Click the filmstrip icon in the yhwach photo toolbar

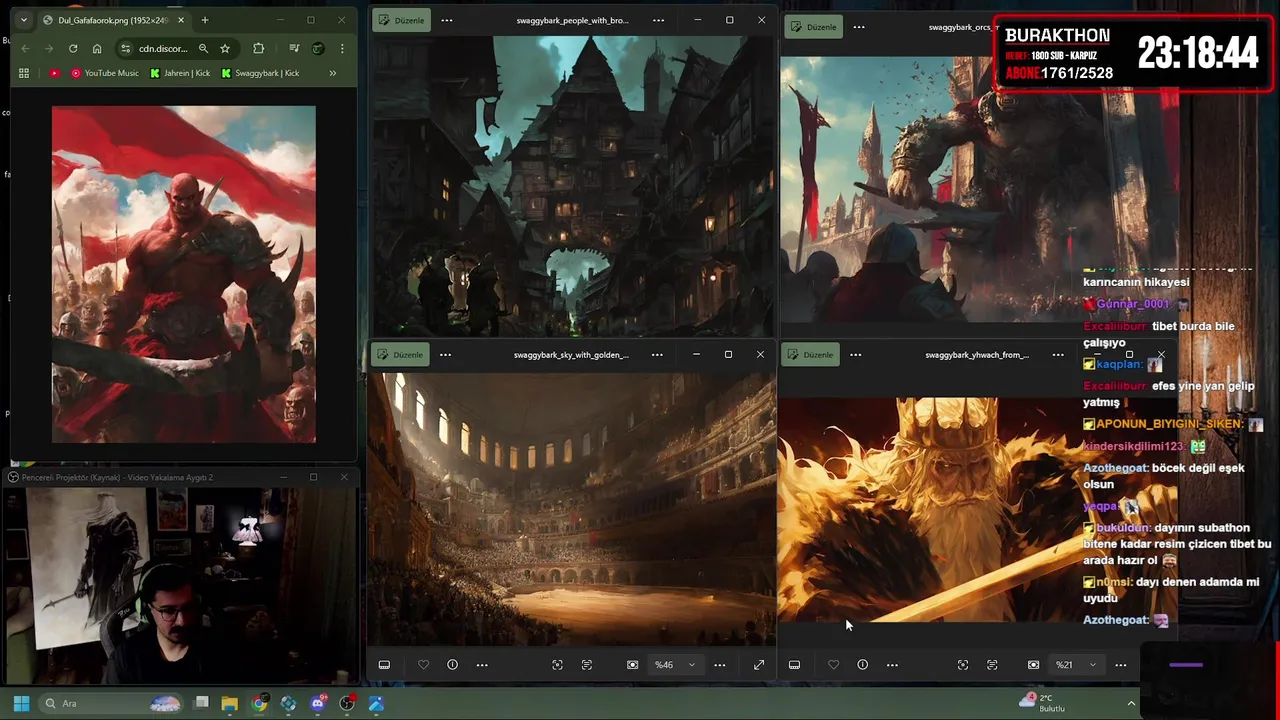794,665
